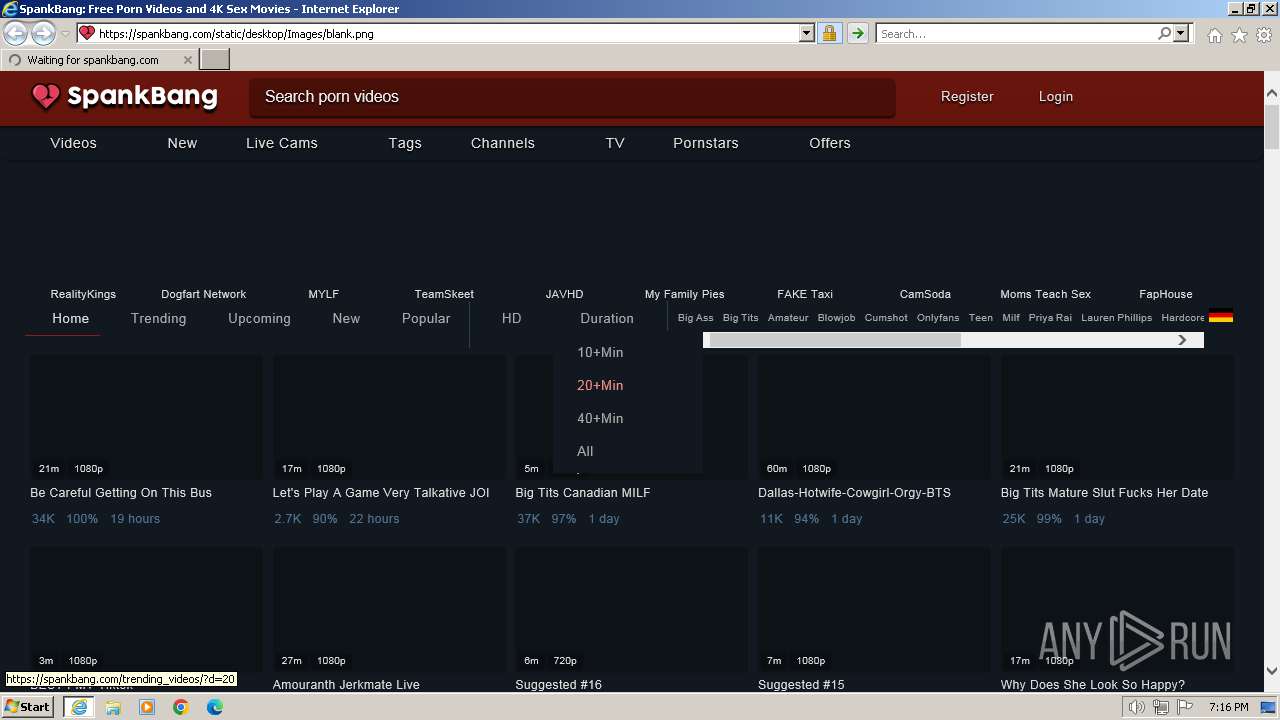1280x720 pixels.
Task: Click the taskbar clock showing 7:16 PM
Action: [1228, 707]
